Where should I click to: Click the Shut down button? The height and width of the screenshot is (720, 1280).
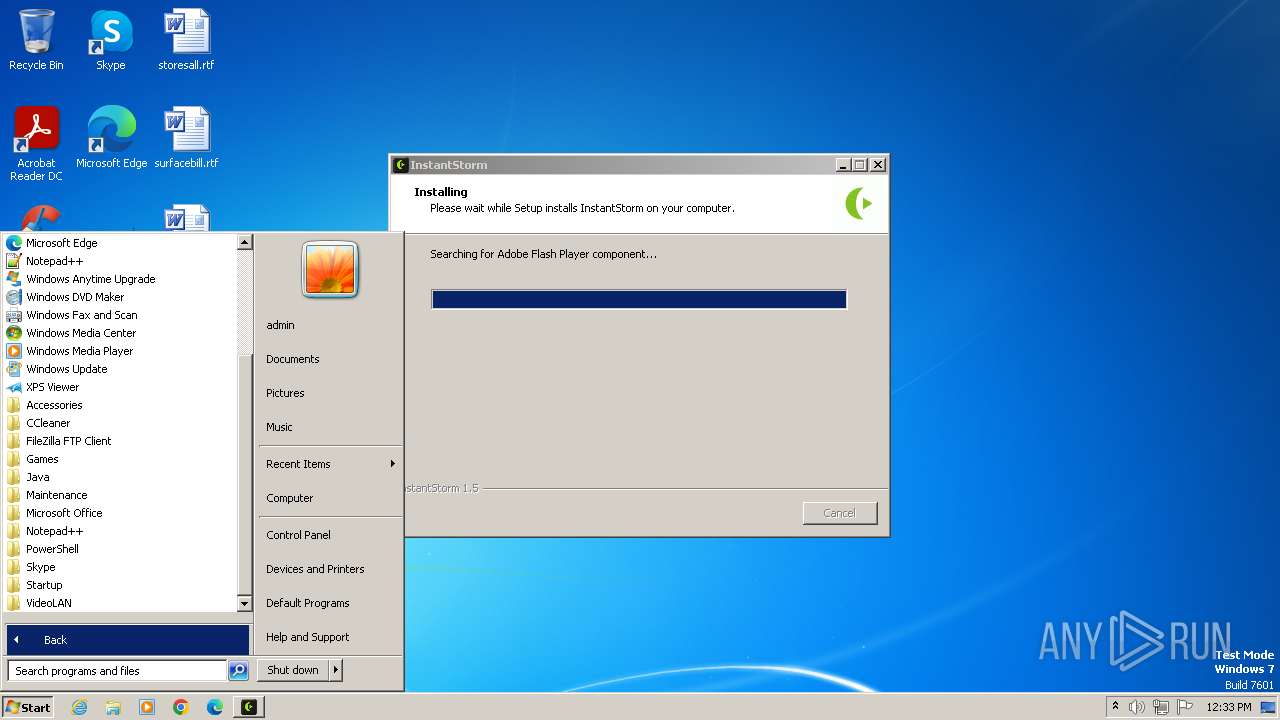[293, 670]
